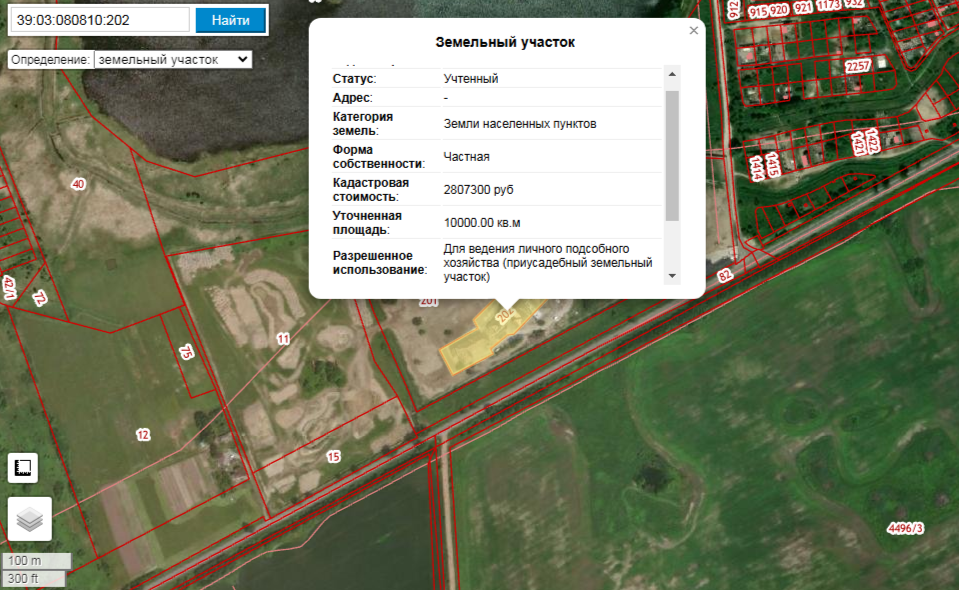Click the cadastral number search field
The height and width of the screenshot is (590, 959).
(98, 20)
